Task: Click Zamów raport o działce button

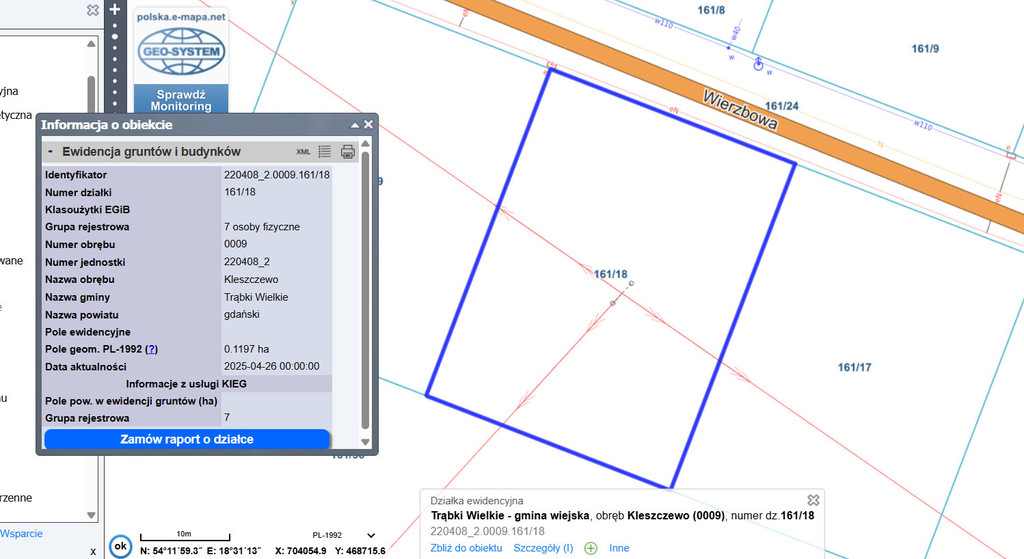Action: 187,439
